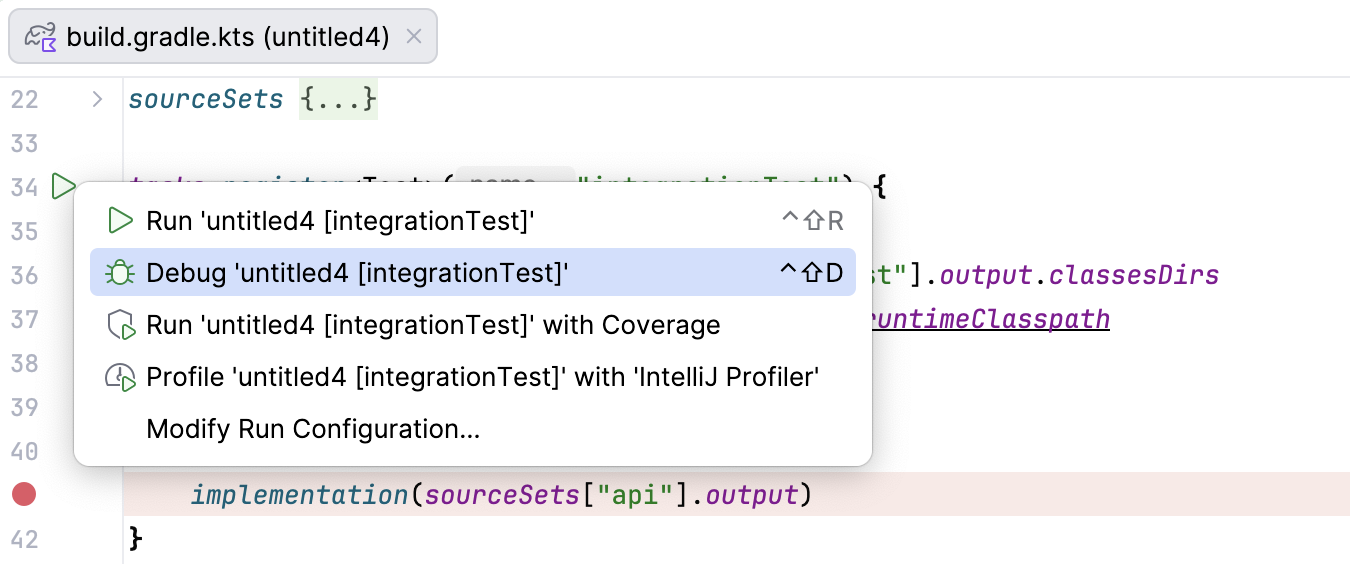Select Run 'untitled4 [integrationTest]' with Coverage
This screenshot has height=564, width=1350.
point(473,325)
